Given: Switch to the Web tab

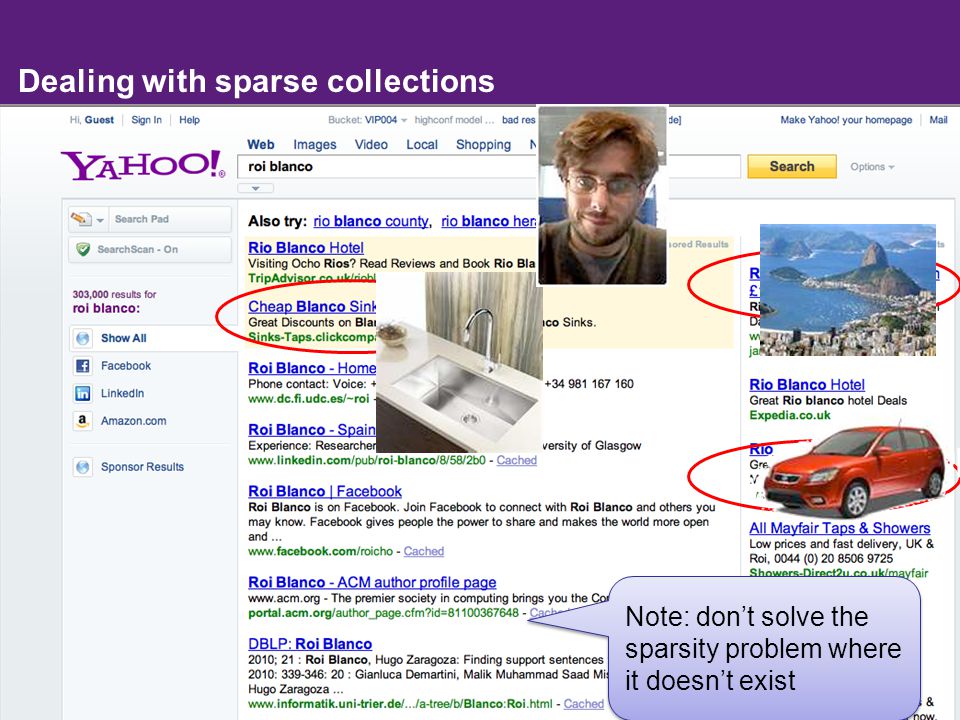Looking at the screenshot, I should (261, 144).
